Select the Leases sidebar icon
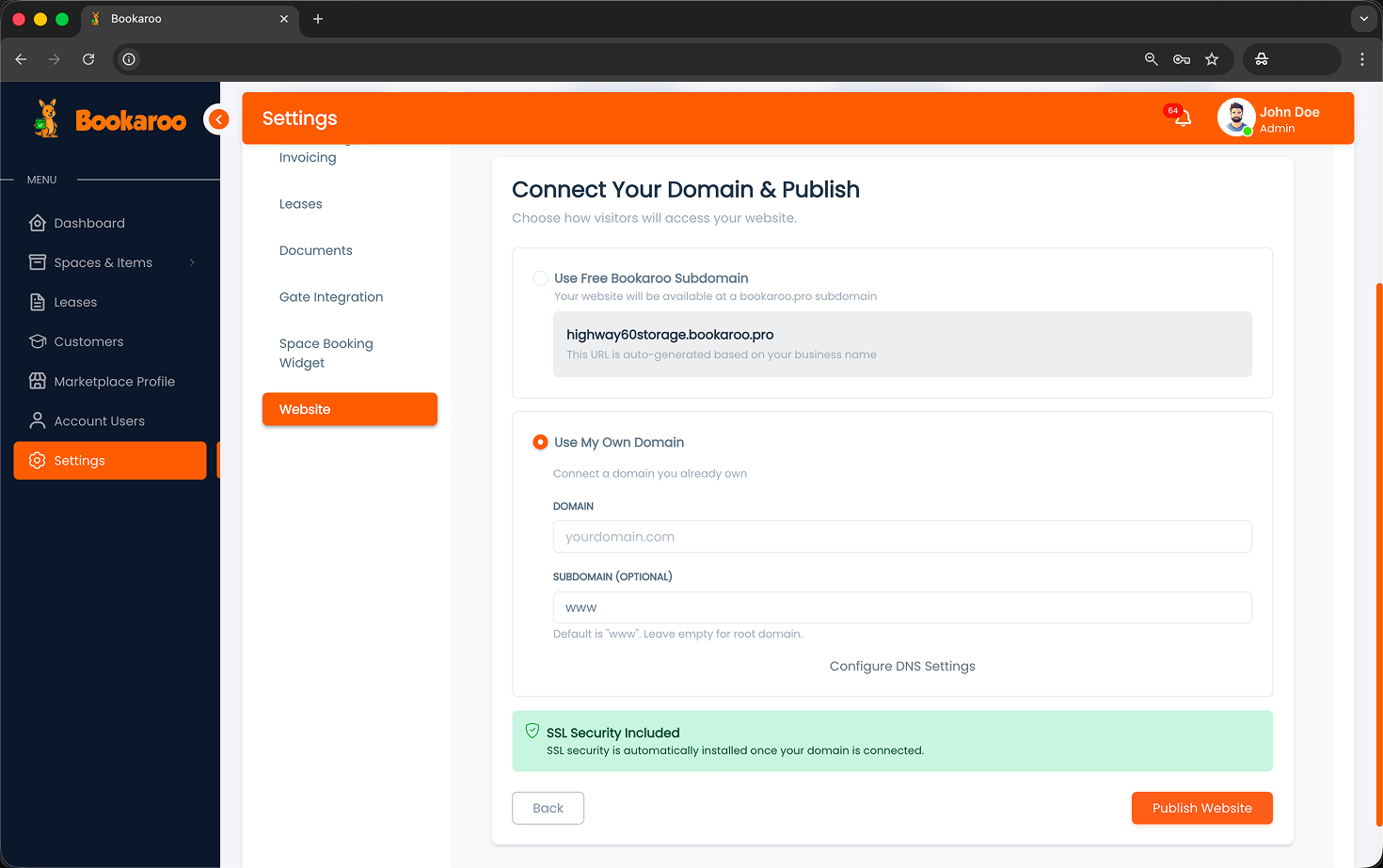Viewport: 1383px width, 868px height. pyautogui.click(x=38, y=302)
